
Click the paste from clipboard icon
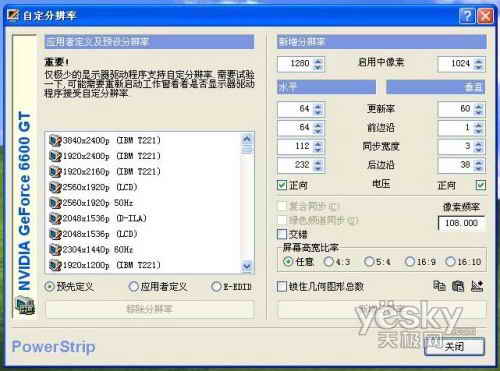click(458, 286)
